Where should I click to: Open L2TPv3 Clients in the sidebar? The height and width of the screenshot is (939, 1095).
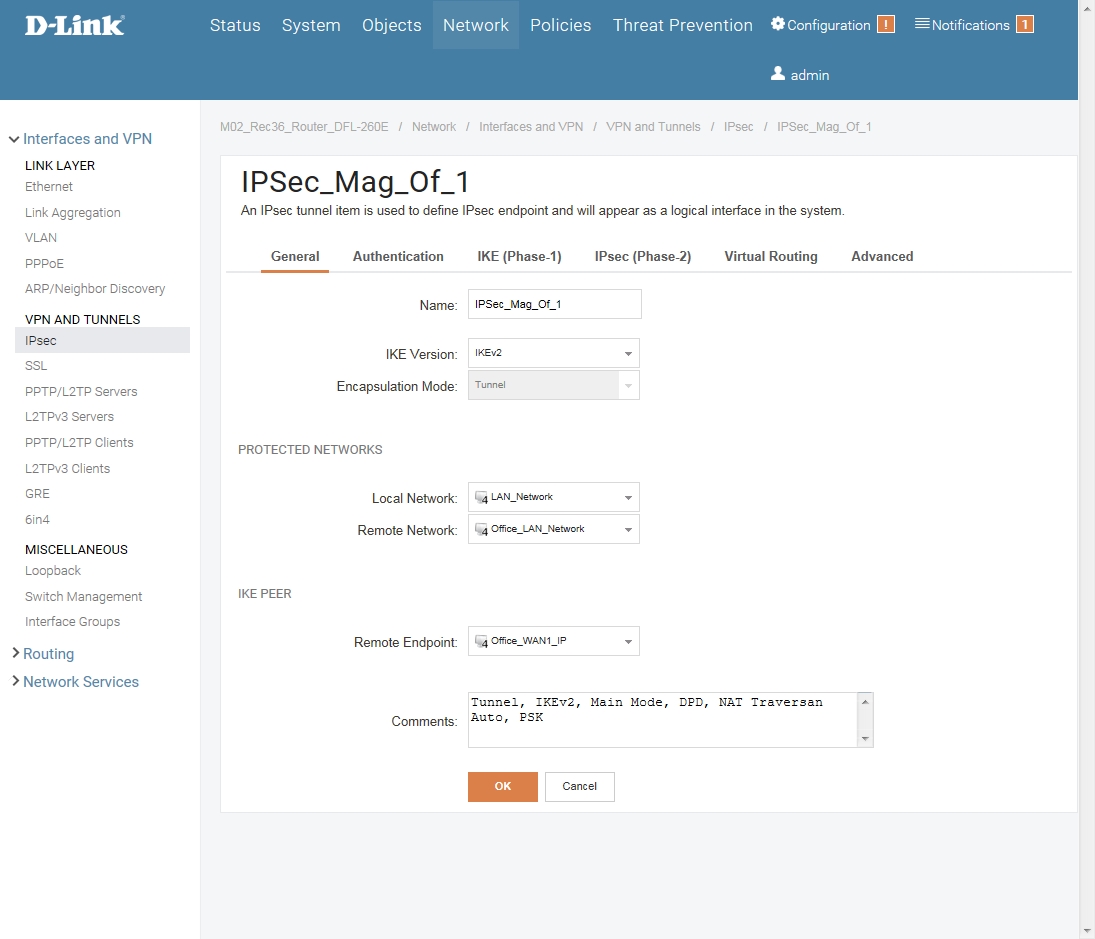click(x=68, y=468)
